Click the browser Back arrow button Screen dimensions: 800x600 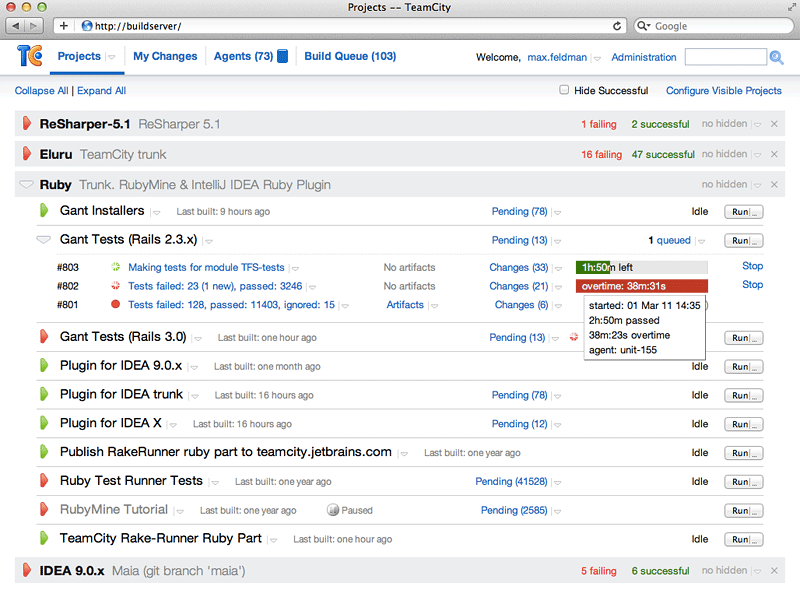point(16,26)
